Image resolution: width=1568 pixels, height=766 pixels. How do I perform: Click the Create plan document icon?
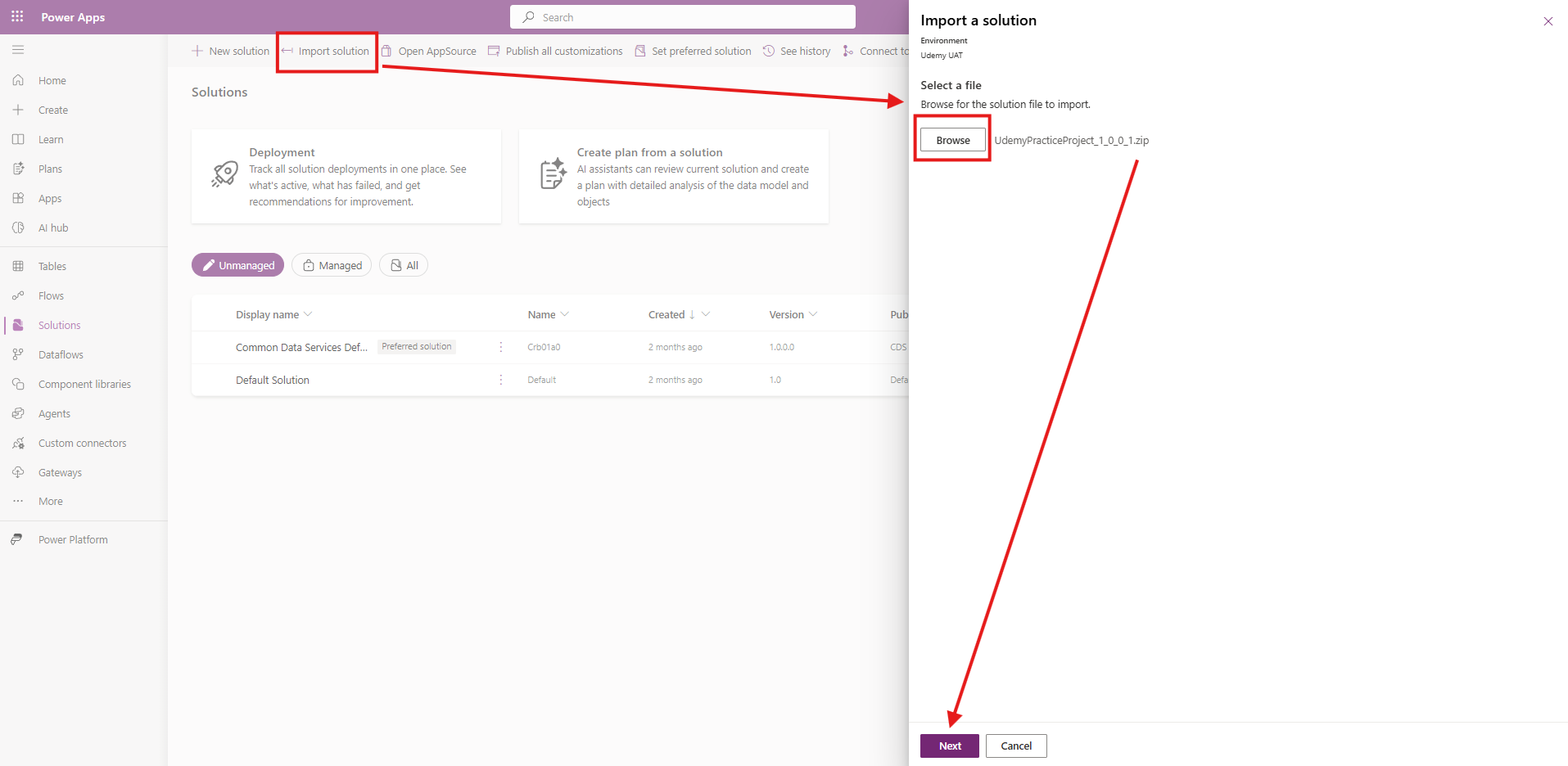click(x=554, y=173)
